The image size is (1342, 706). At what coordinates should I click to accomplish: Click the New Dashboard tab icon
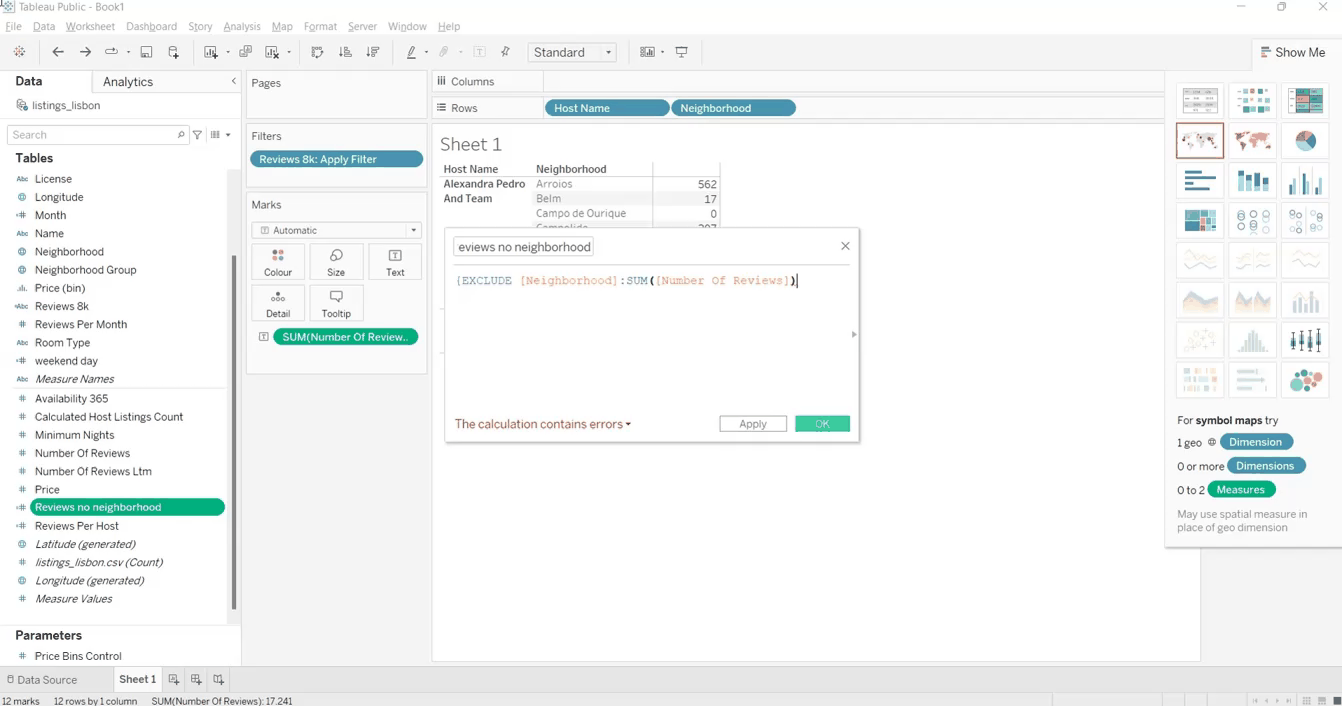(x=196, y=680)
